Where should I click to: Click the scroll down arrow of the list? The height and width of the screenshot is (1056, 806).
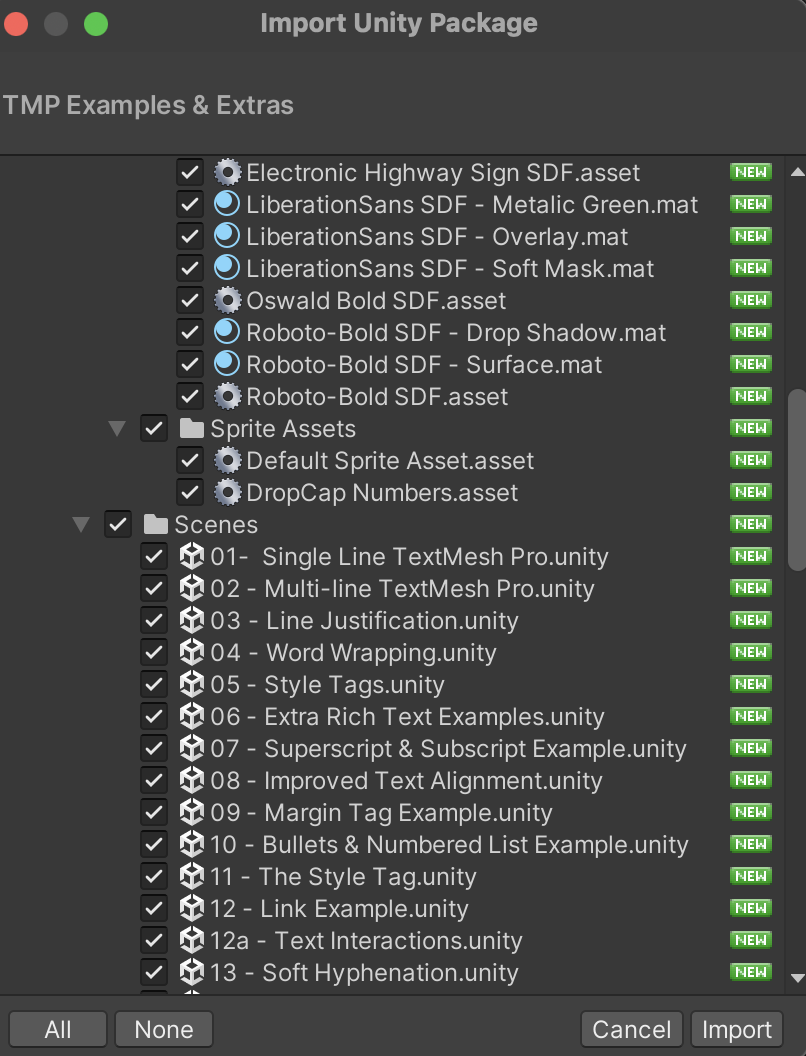797,978
